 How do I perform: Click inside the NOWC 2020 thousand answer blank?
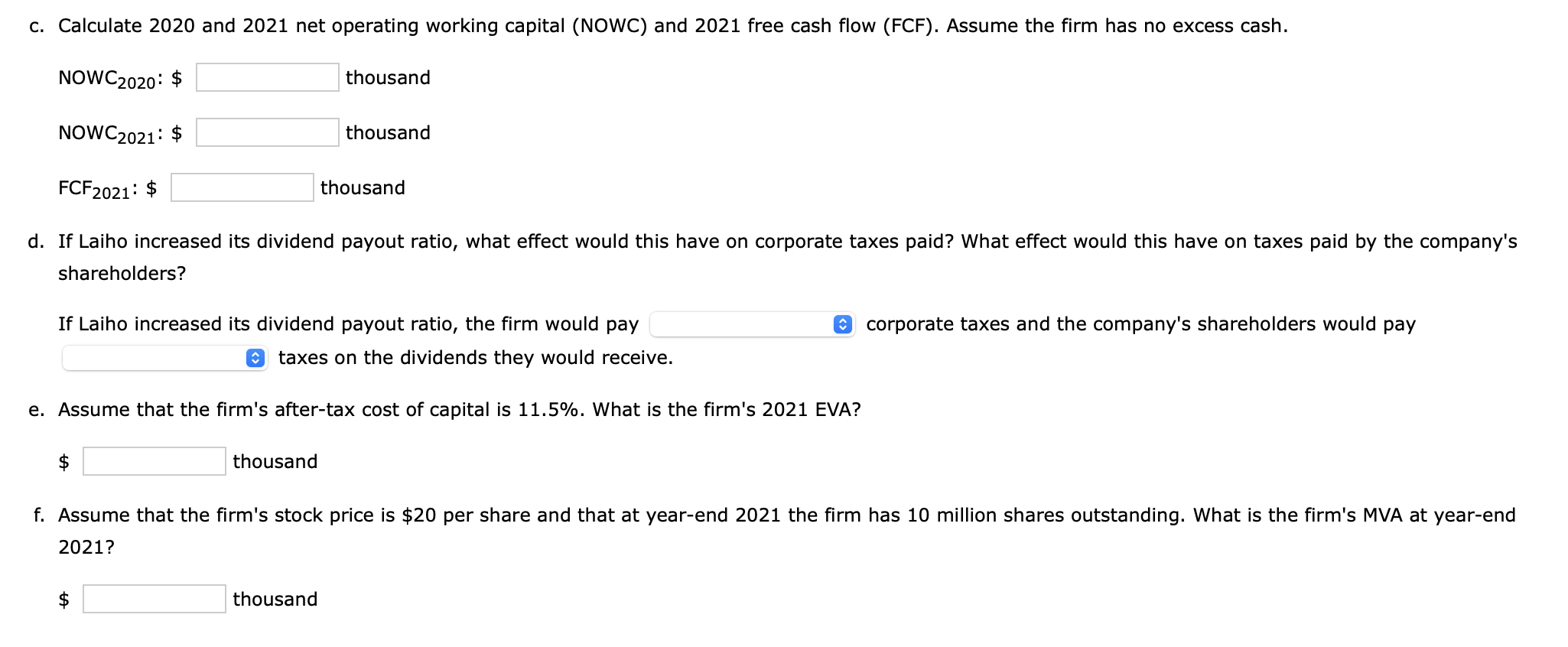click(266, 77)
